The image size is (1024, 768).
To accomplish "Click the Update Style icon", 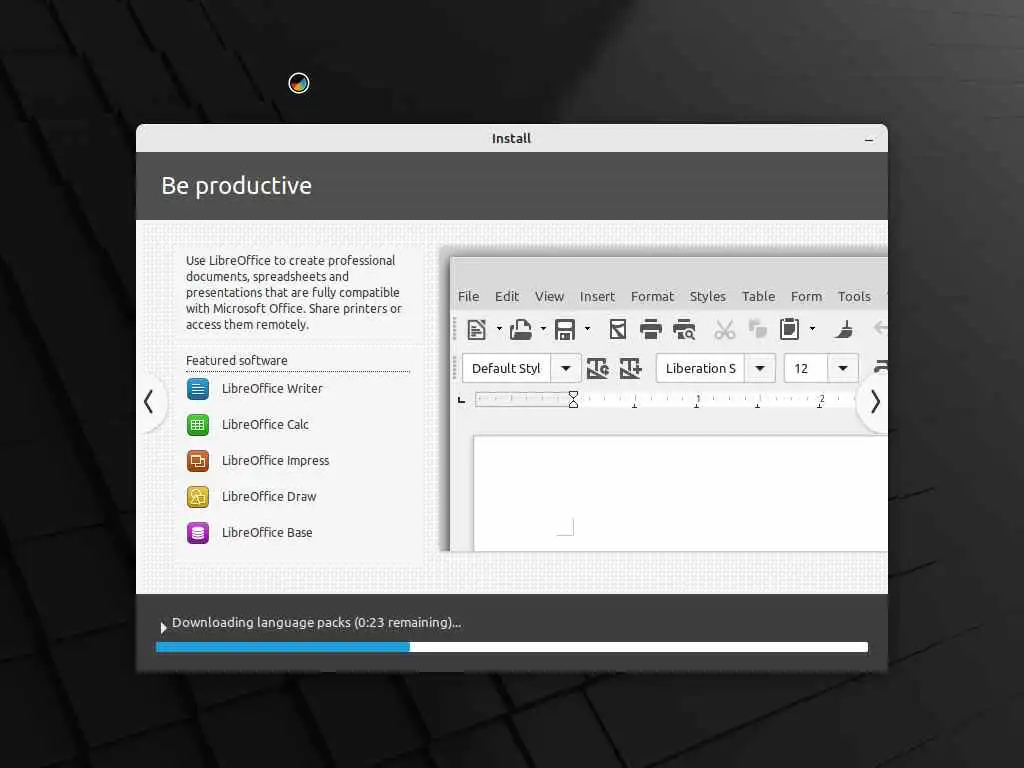I will point(598,368).
